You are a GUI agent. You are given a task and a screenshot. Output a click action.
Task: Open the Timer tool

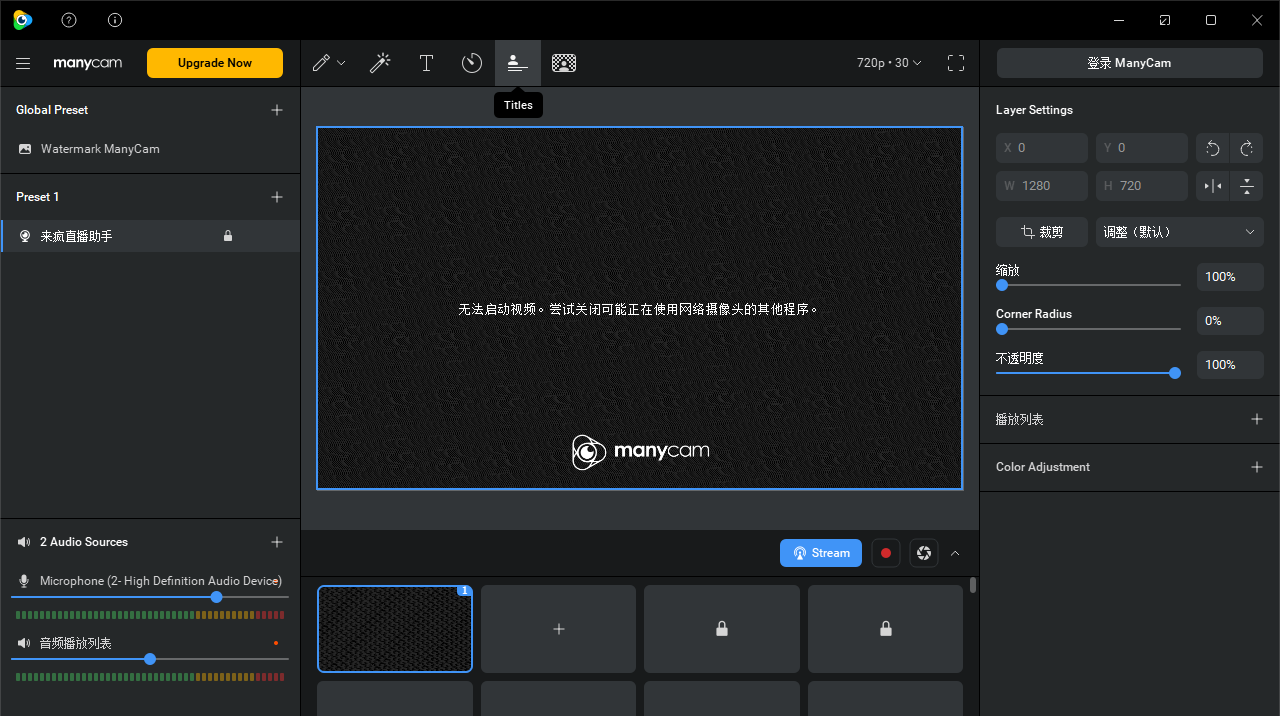[x=472, y=63]
